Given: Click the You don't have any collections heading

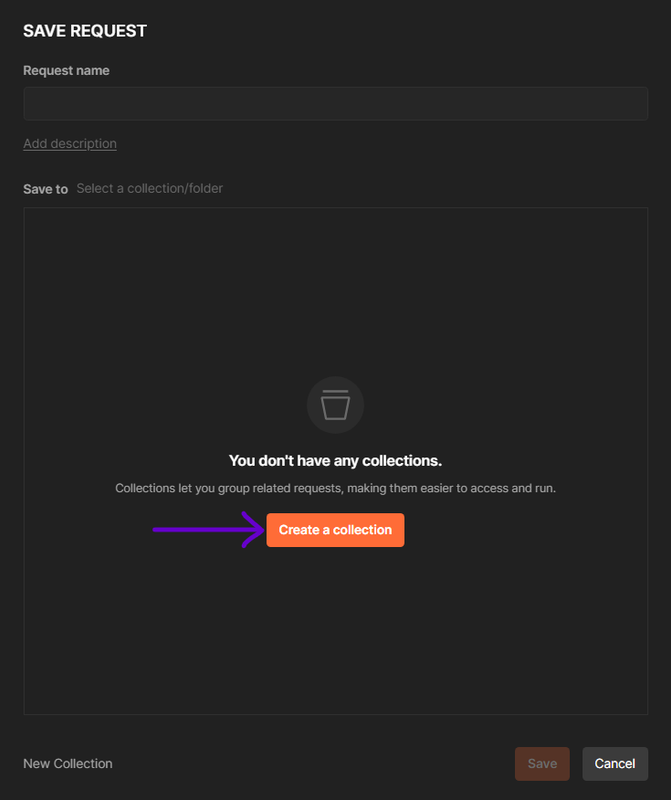Looking at the screenshot, I should click(x=335, y=461).
